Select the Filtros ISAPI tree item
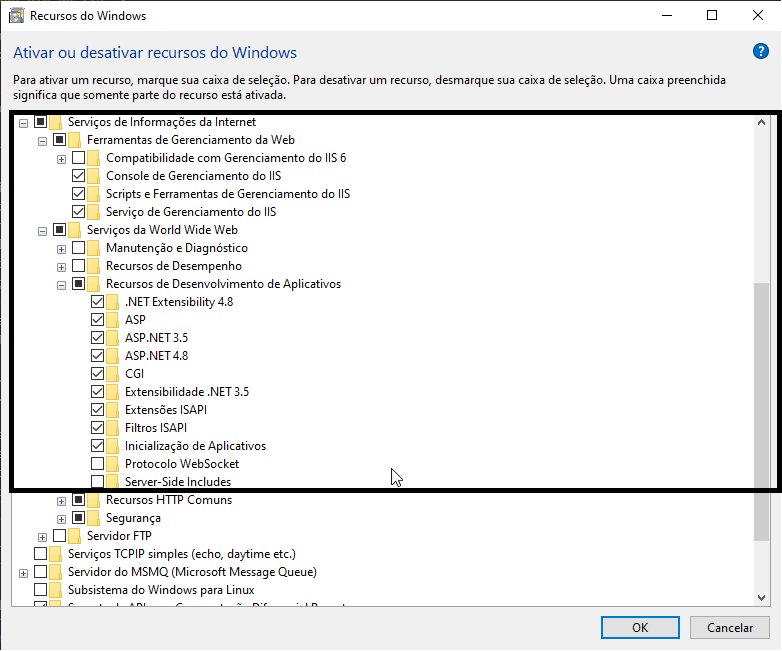Image resolution: width=782 pixels, height=651 pixels. pyautogui.click(x=155, y=428)
